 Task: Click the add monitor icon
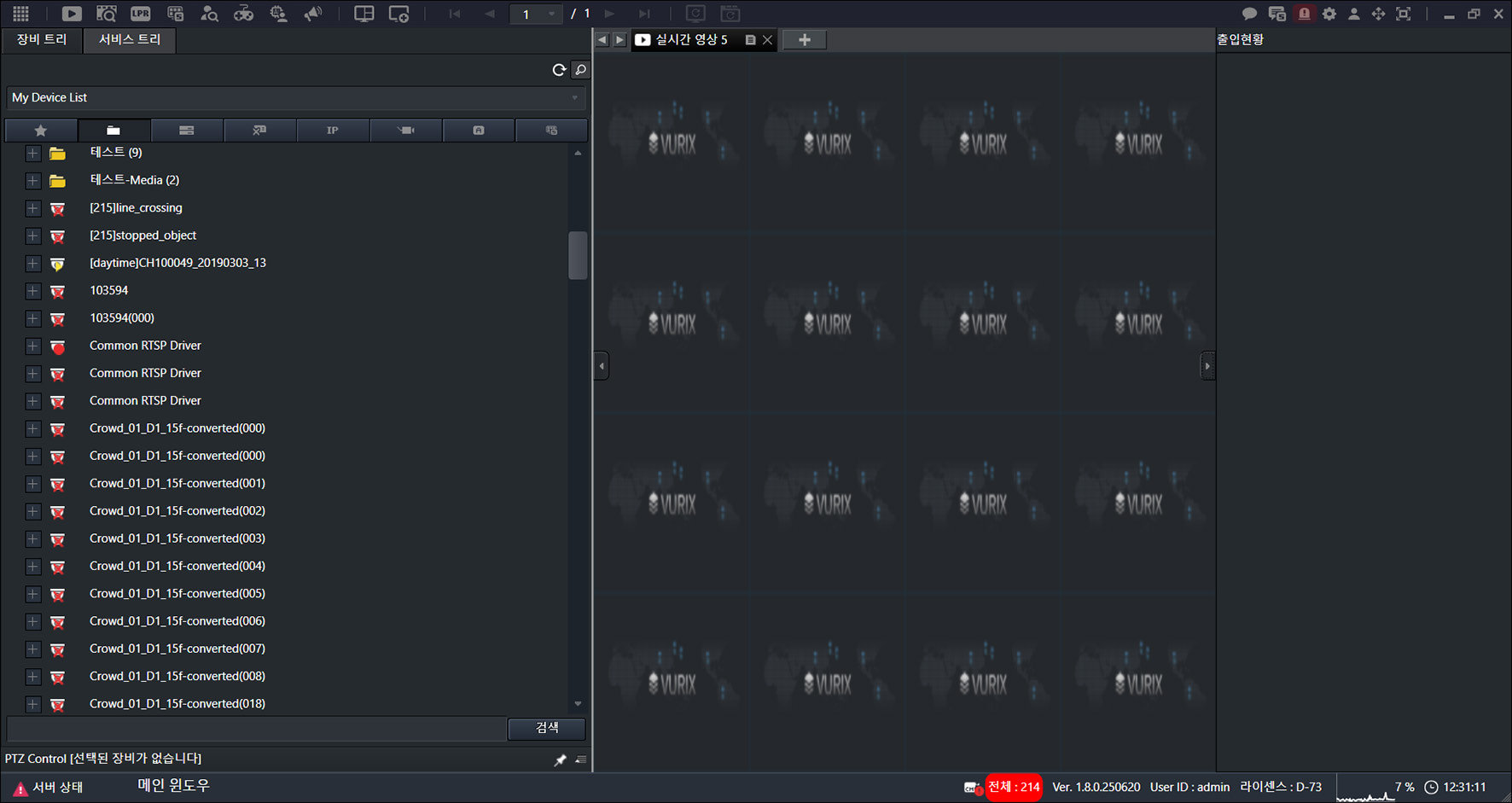coord(398,14)
